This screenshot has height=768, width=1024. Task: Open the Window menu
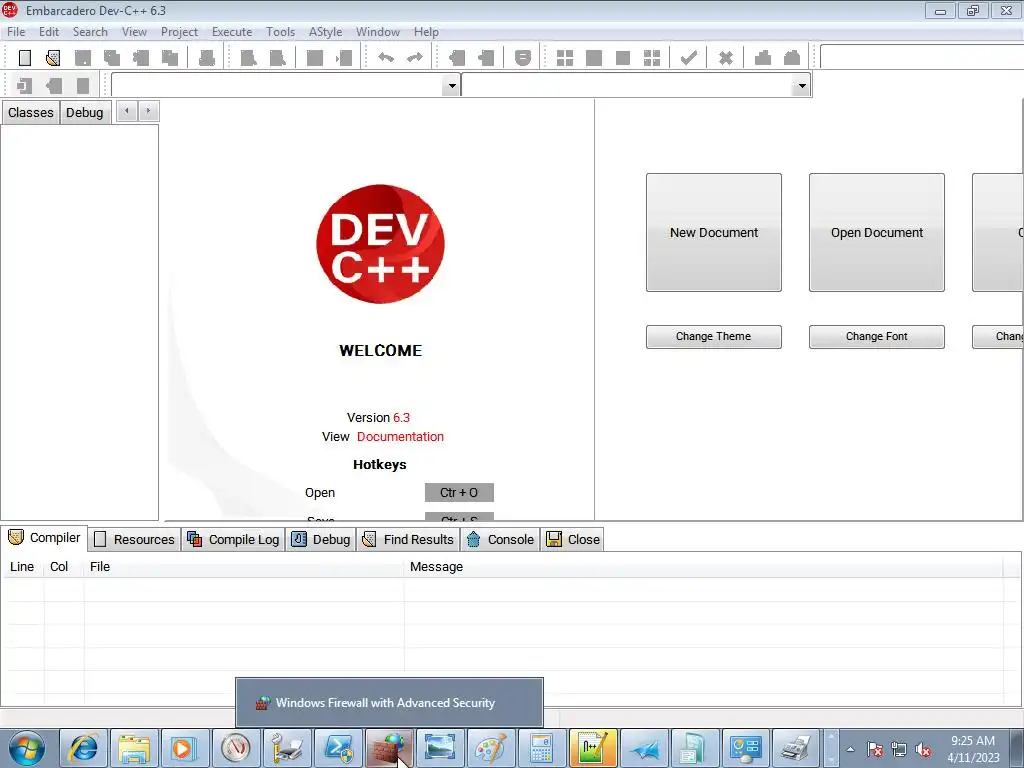[377, 32]
